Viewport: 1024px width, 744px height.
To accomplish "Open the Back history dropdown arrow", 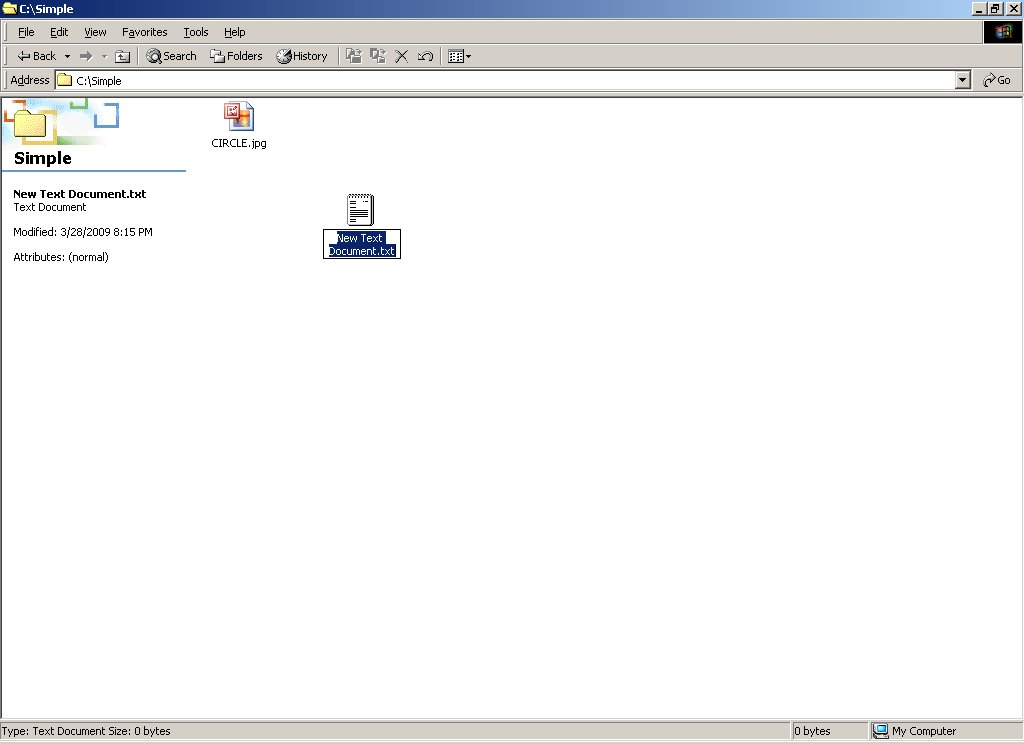I will 67,56.
